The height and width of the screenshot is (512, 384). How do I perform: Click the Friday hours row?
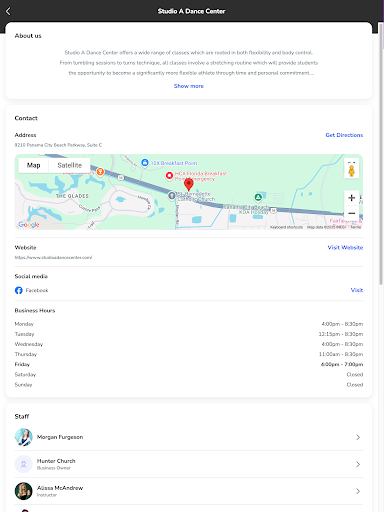pyautogui.click(x=189, y=364)
